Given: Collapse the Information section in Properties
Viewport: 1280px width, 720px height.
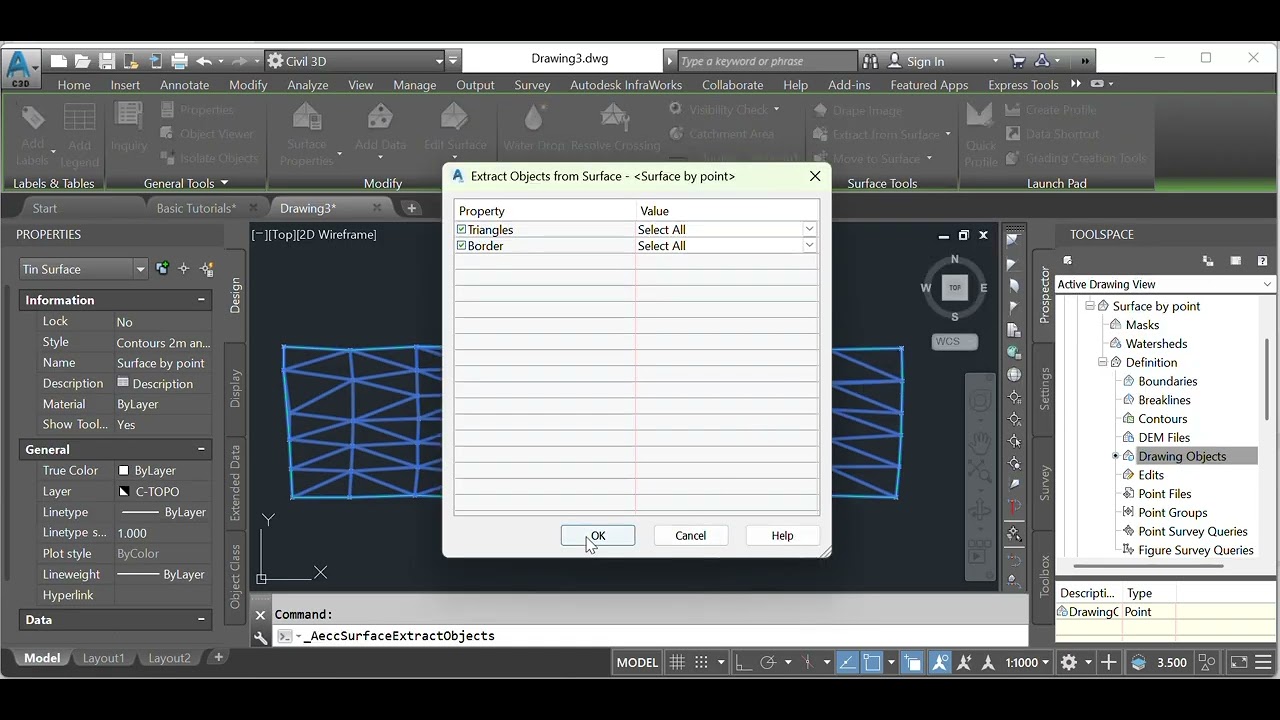Looking at the screenshot, I should pos(201,300).
